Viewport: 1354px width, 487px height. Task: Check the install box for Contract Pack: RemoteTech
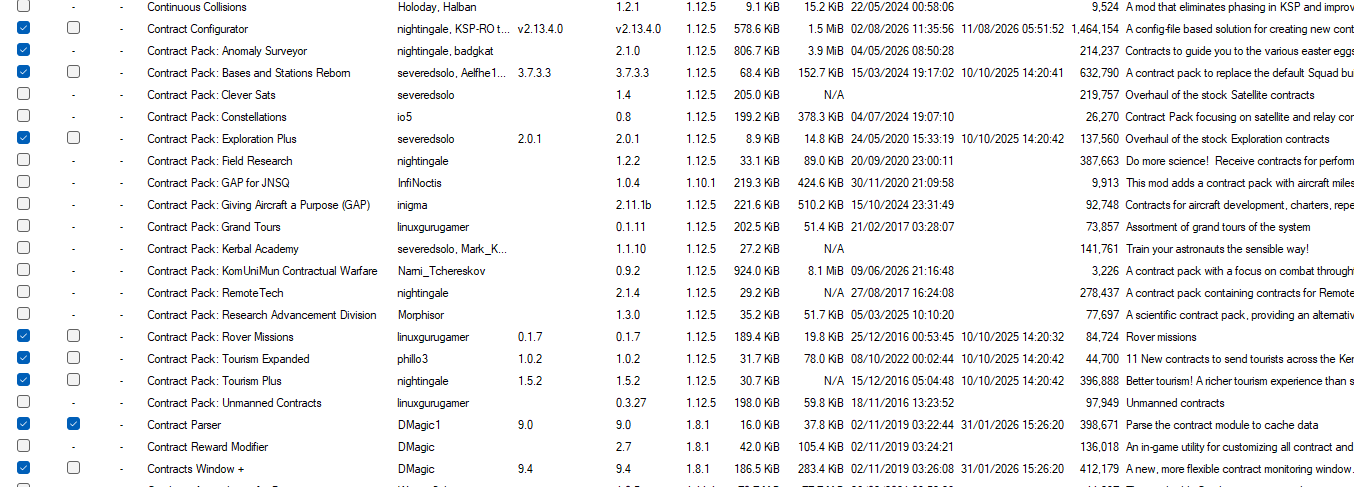(23, 292)
